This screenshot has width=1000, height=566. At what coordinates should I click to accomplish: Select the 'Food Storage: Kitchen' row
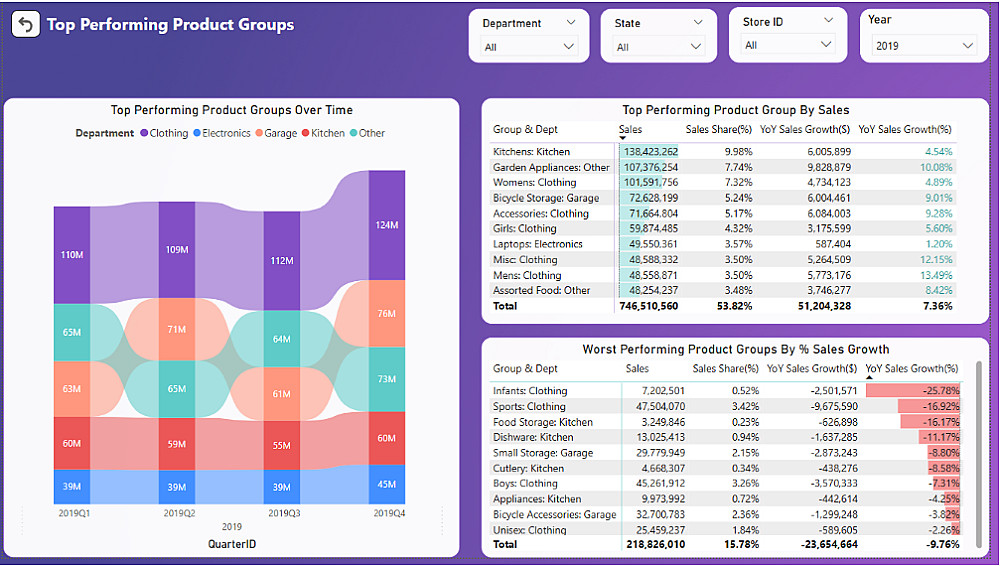(x=726, y=422)
